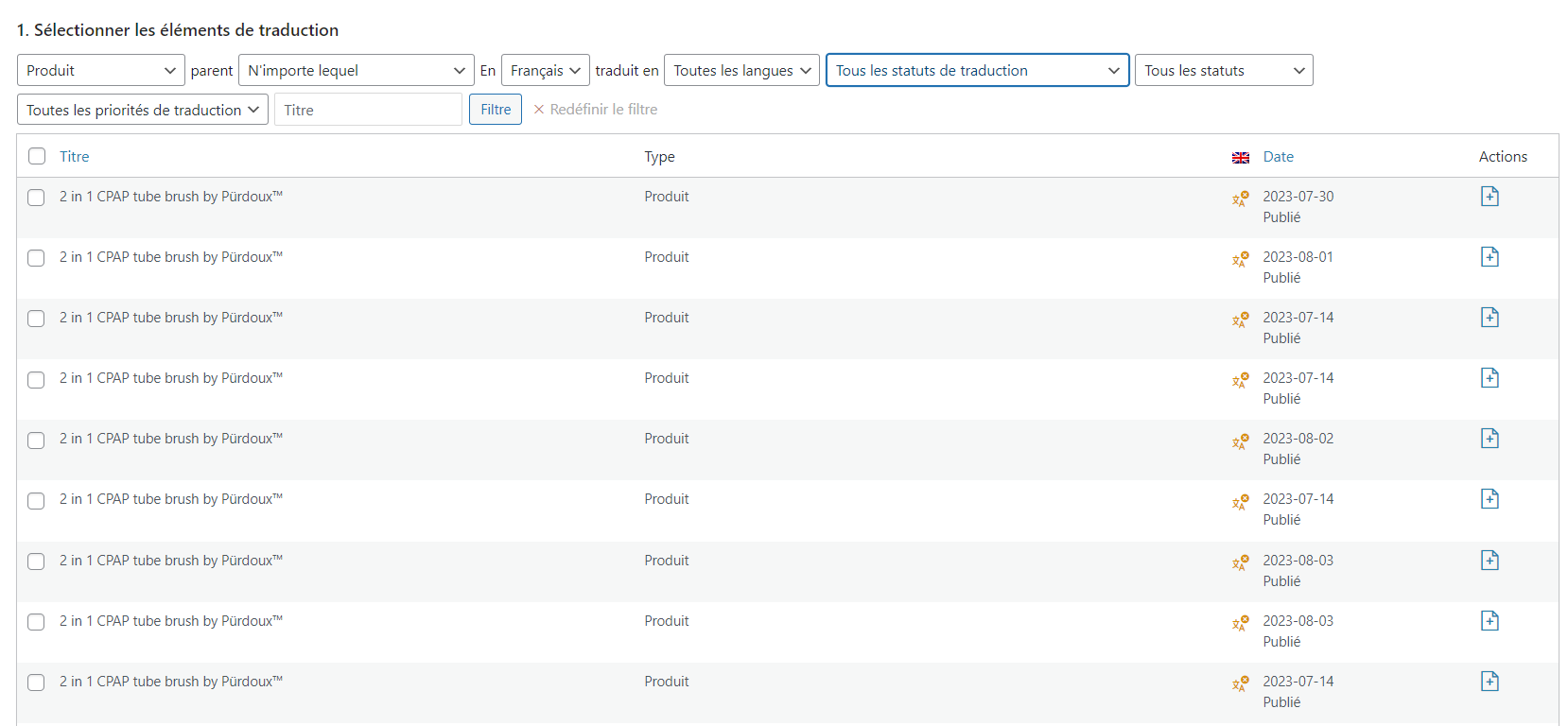Focus the Titre search input field

(369, 110)
